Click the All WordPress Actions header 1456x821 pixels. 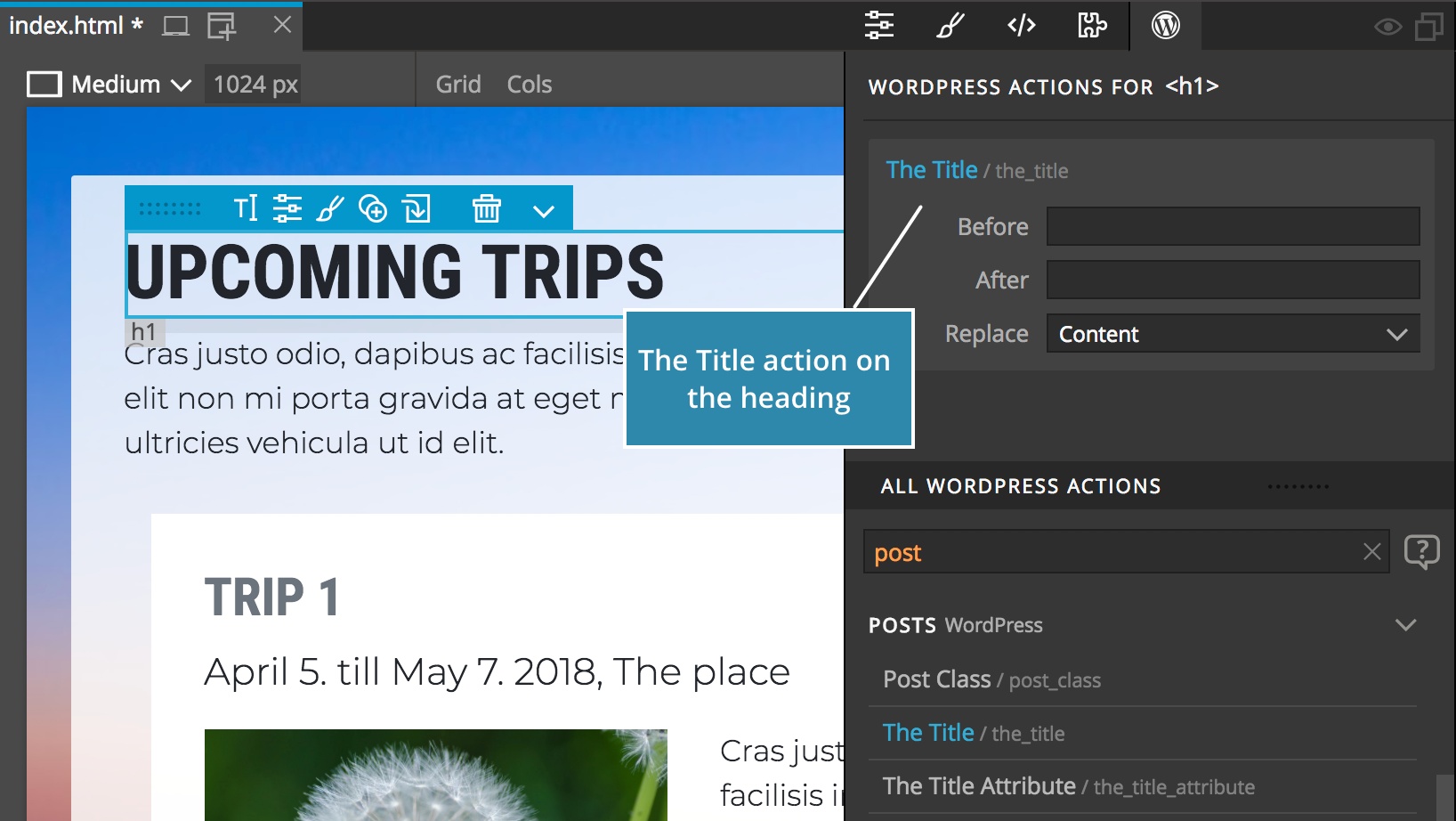(x=1021, y=486)
